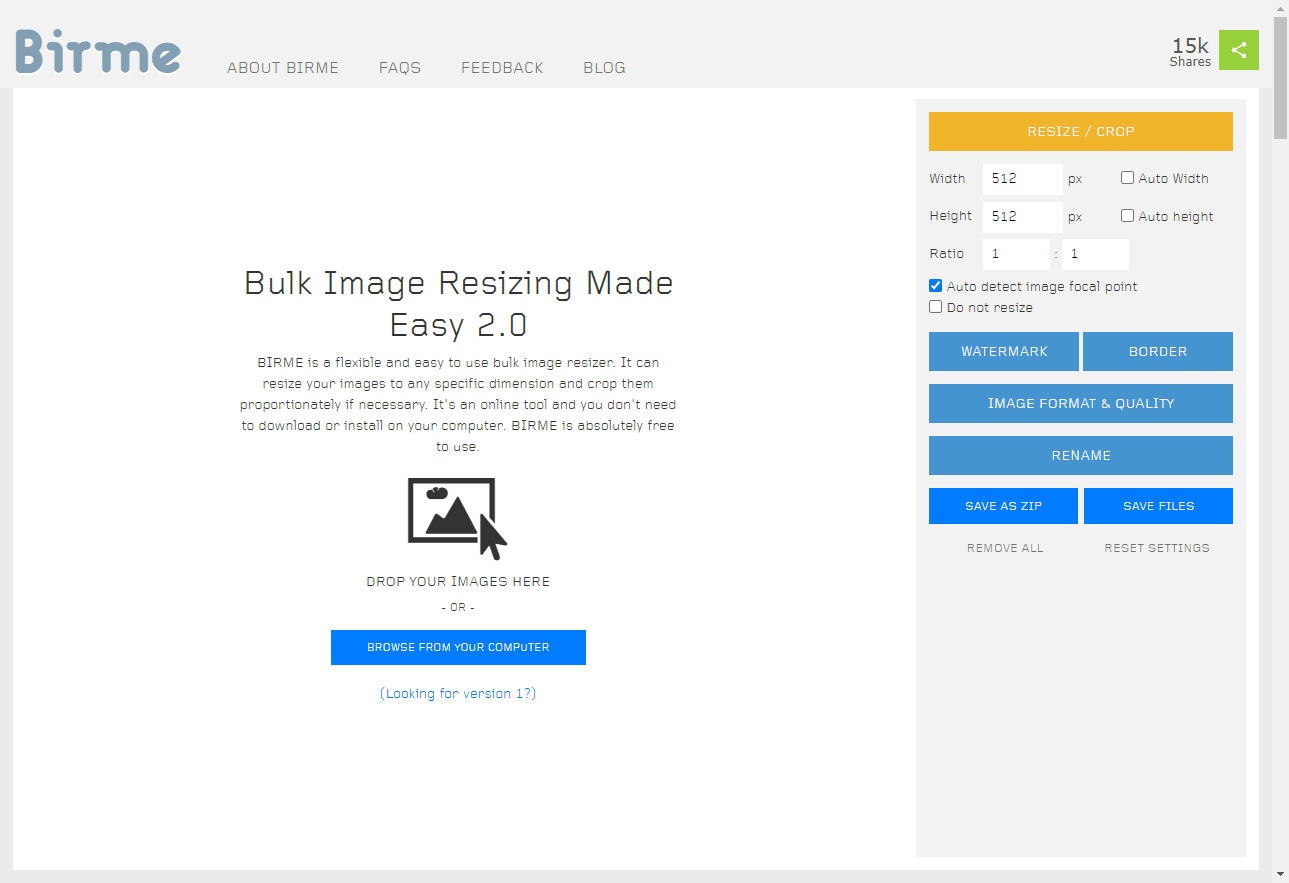Viewport: 1289px width, 883px height.
Task: Click Browse From Your Computer button
Action: pyautogui.click(x=458, y=647)
